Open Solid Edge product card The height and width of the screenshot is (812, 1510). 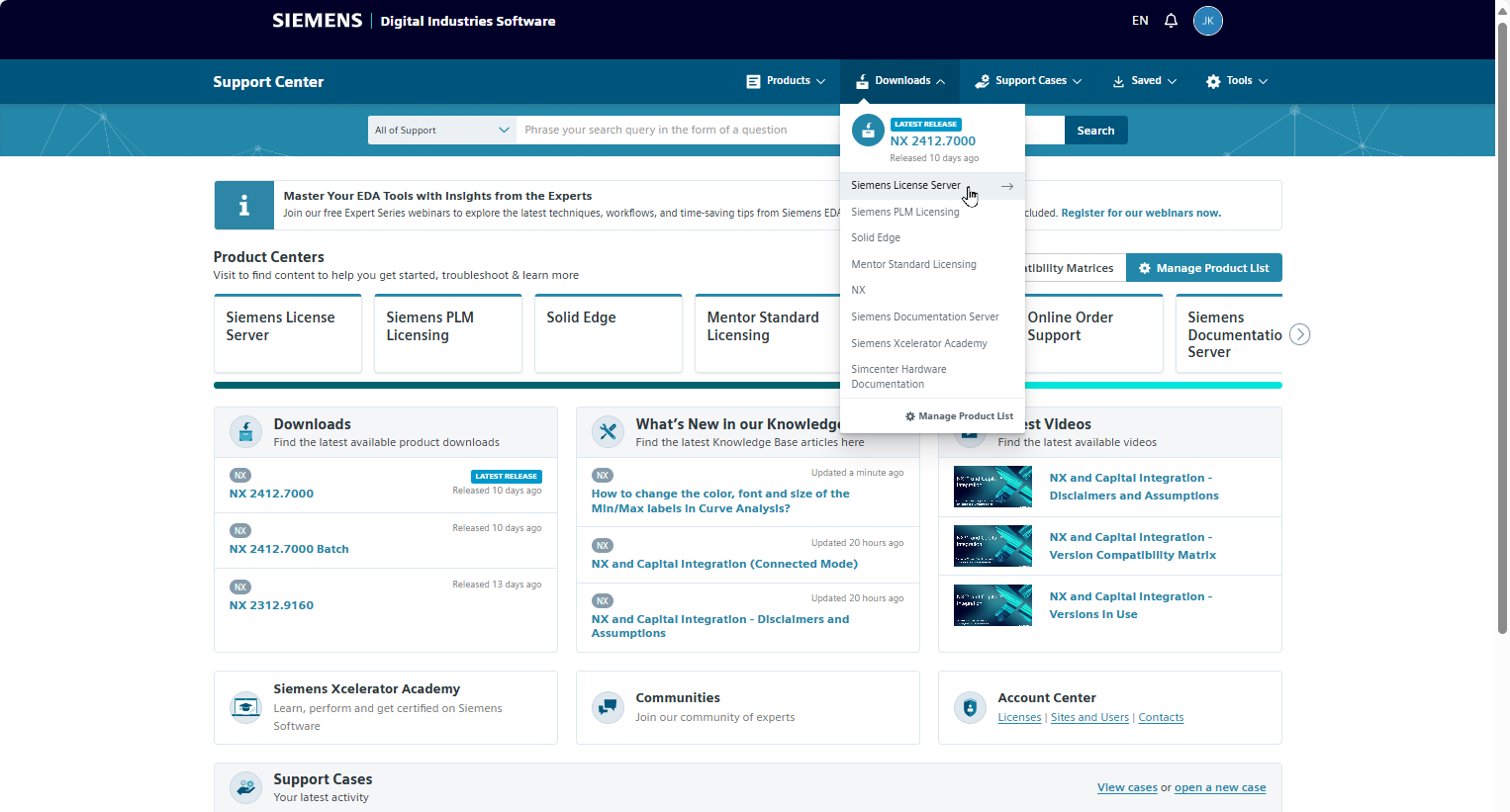click(609, 333)
